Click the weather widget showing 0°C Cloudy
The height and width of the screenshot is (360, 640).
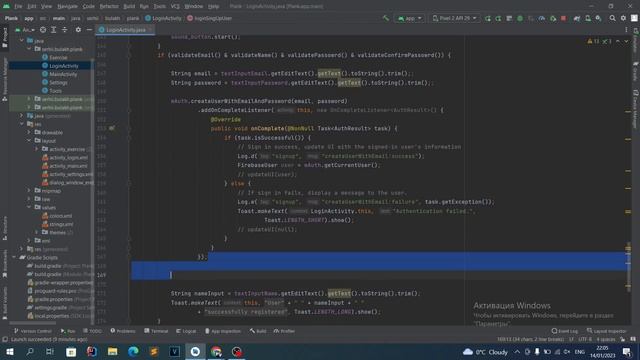pyautogui.click(x=485, y=352)
